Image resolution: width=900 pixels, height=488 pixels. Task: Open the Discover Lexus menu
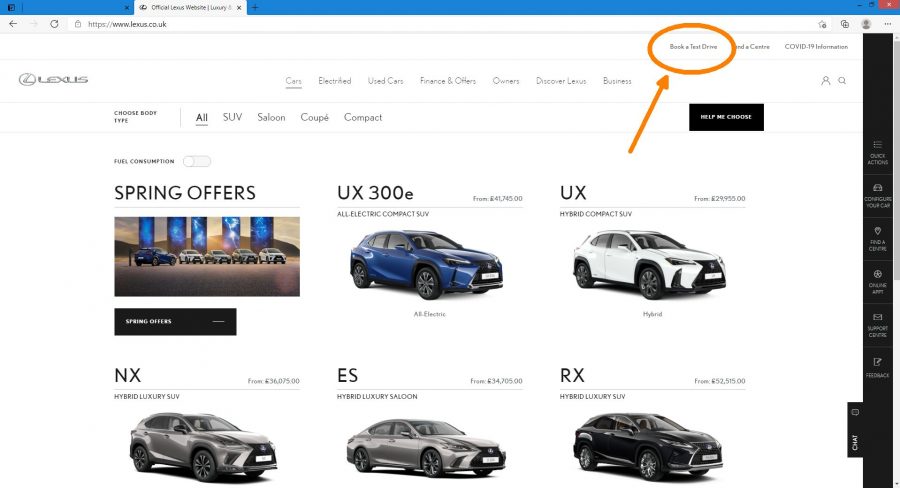561,81
